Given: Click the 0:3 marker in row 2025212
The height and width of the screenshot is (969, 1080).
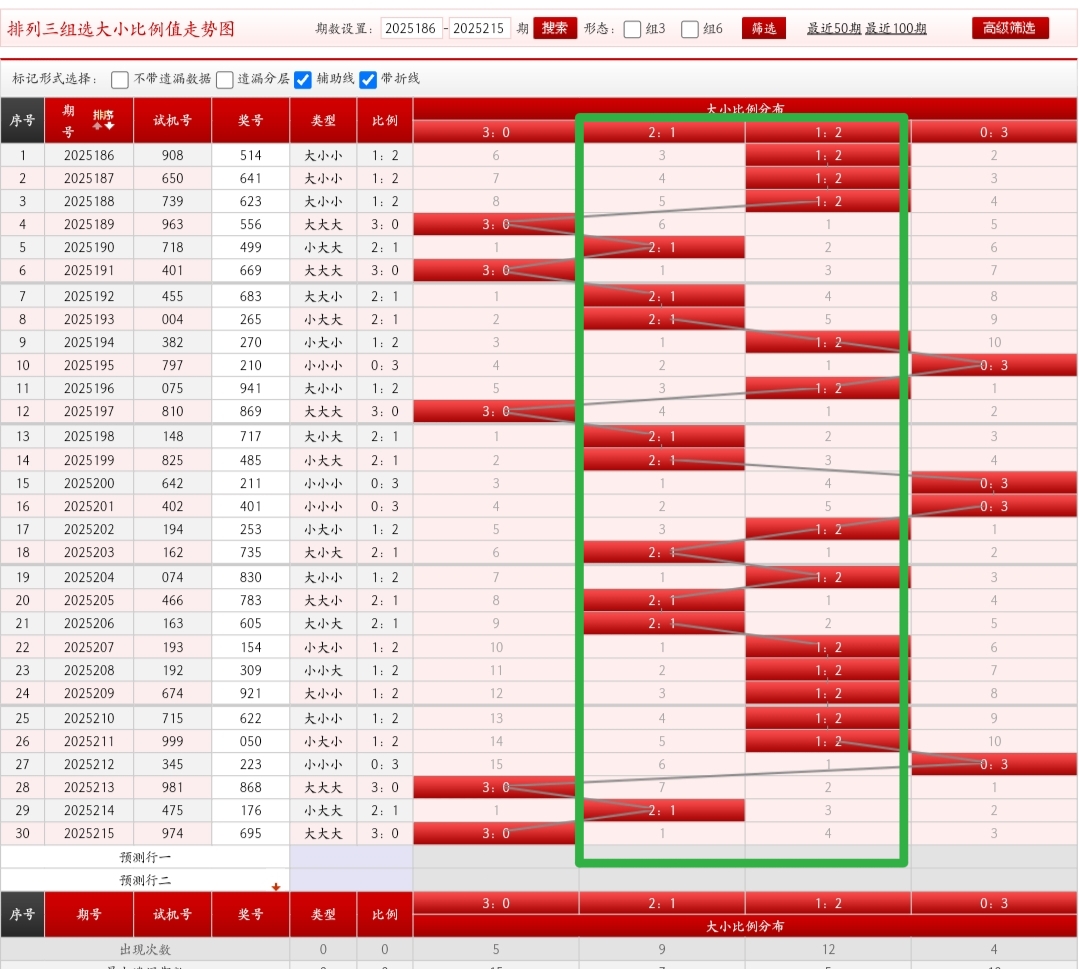Looking at the screenshot, I should pyautogui.click(x=993, y=765).
